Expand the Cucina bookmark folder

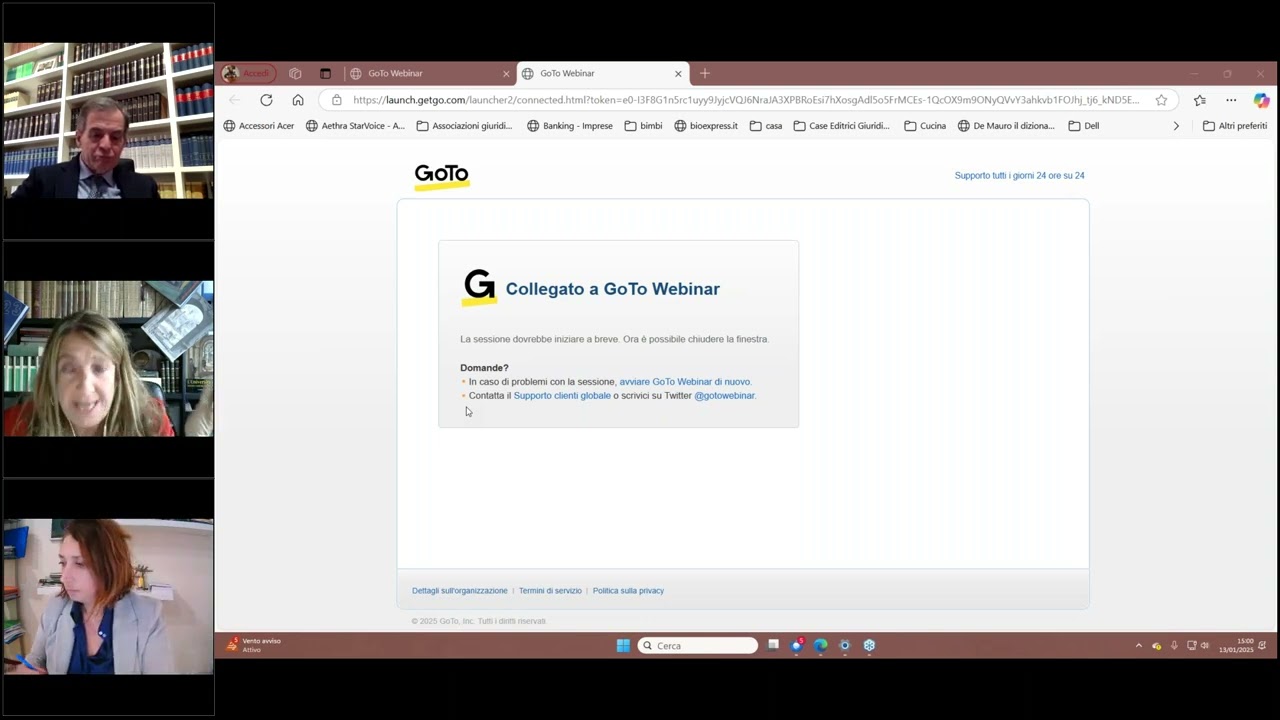pos(925,126)
